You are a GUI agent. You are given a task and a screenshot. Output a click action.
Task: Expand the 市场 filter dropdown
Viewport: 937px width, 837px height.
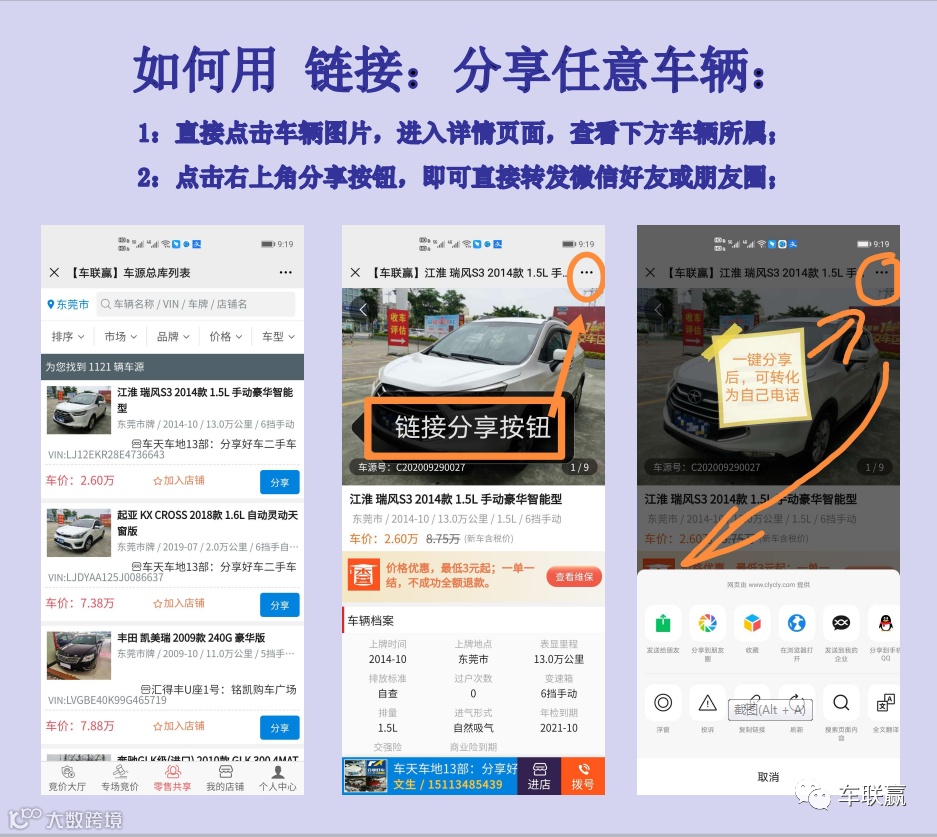120,336
